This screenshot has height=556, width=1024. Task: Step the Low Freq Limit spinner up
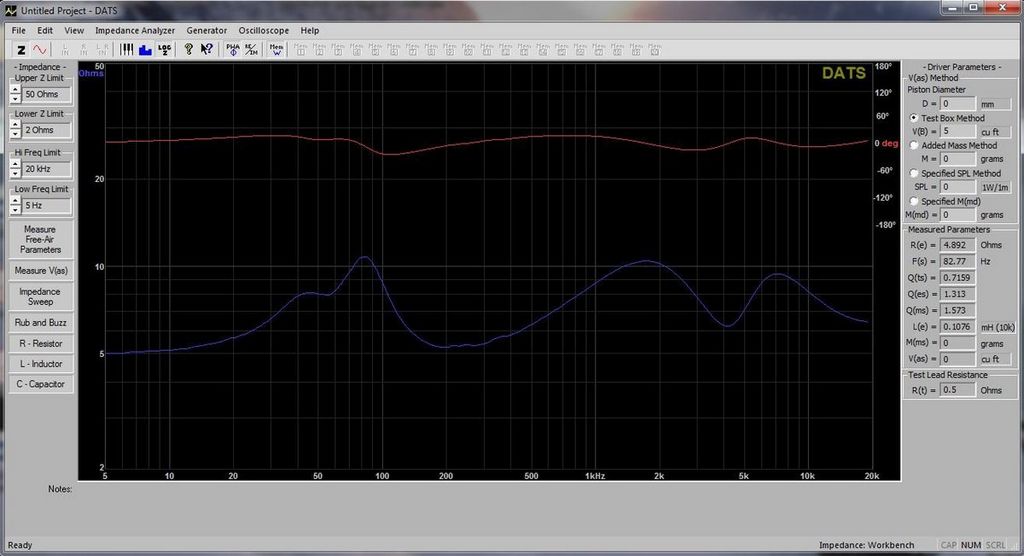pyautogui.click(x=15, y=201)
